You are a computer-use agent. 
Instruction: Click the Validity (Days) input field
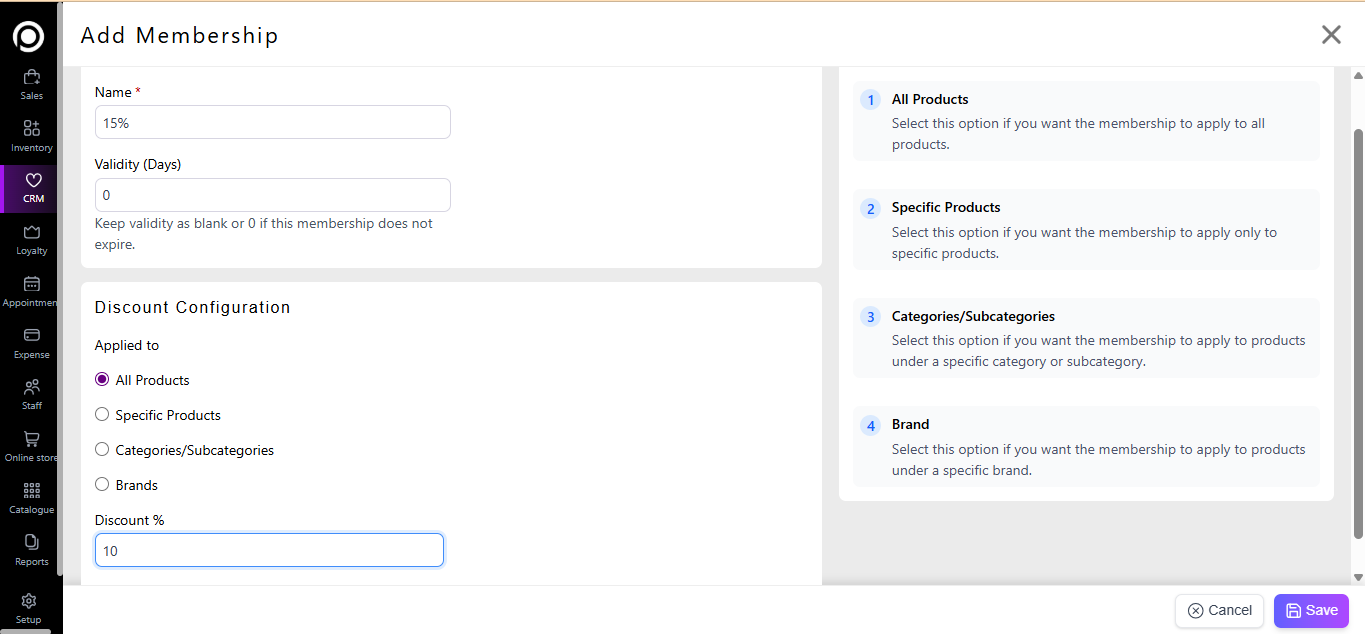pyautogui.click(x=272, y=195)
